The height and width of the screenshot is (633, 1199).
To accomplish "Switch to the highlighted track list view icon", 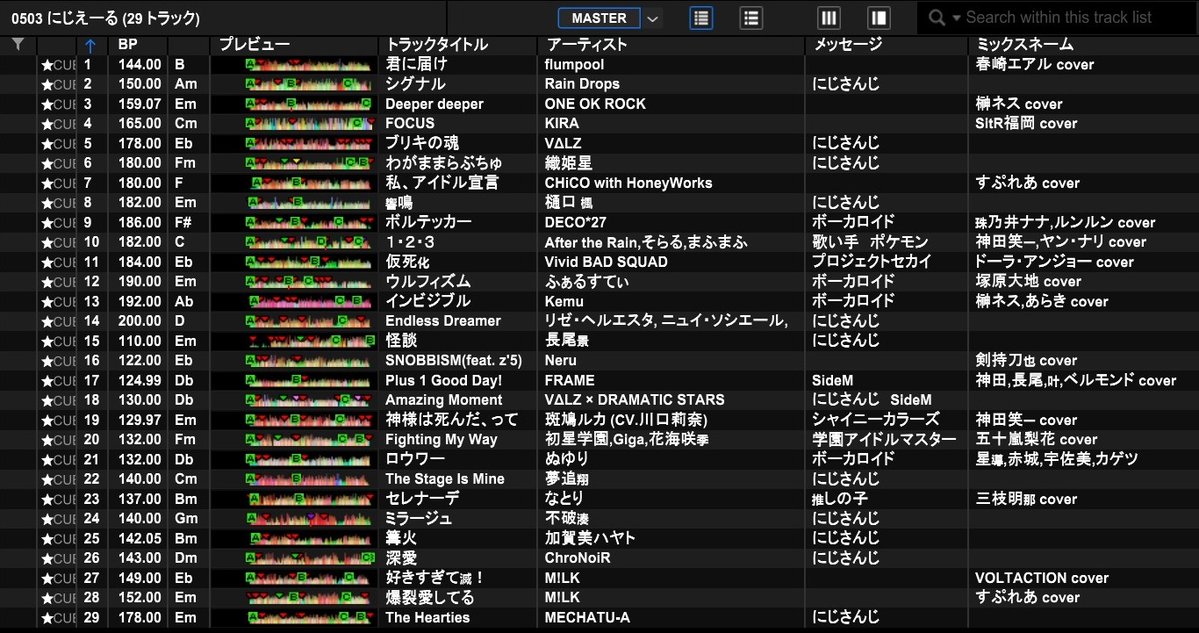I will [x=701, y=18].
